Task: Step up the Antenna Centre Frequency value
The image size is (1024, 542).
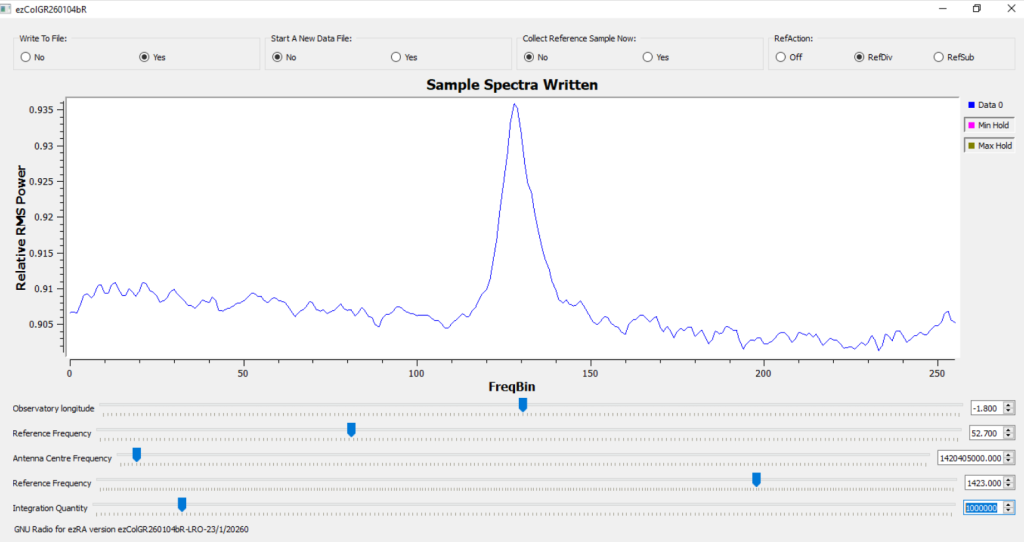Action: pos(1008,454)
